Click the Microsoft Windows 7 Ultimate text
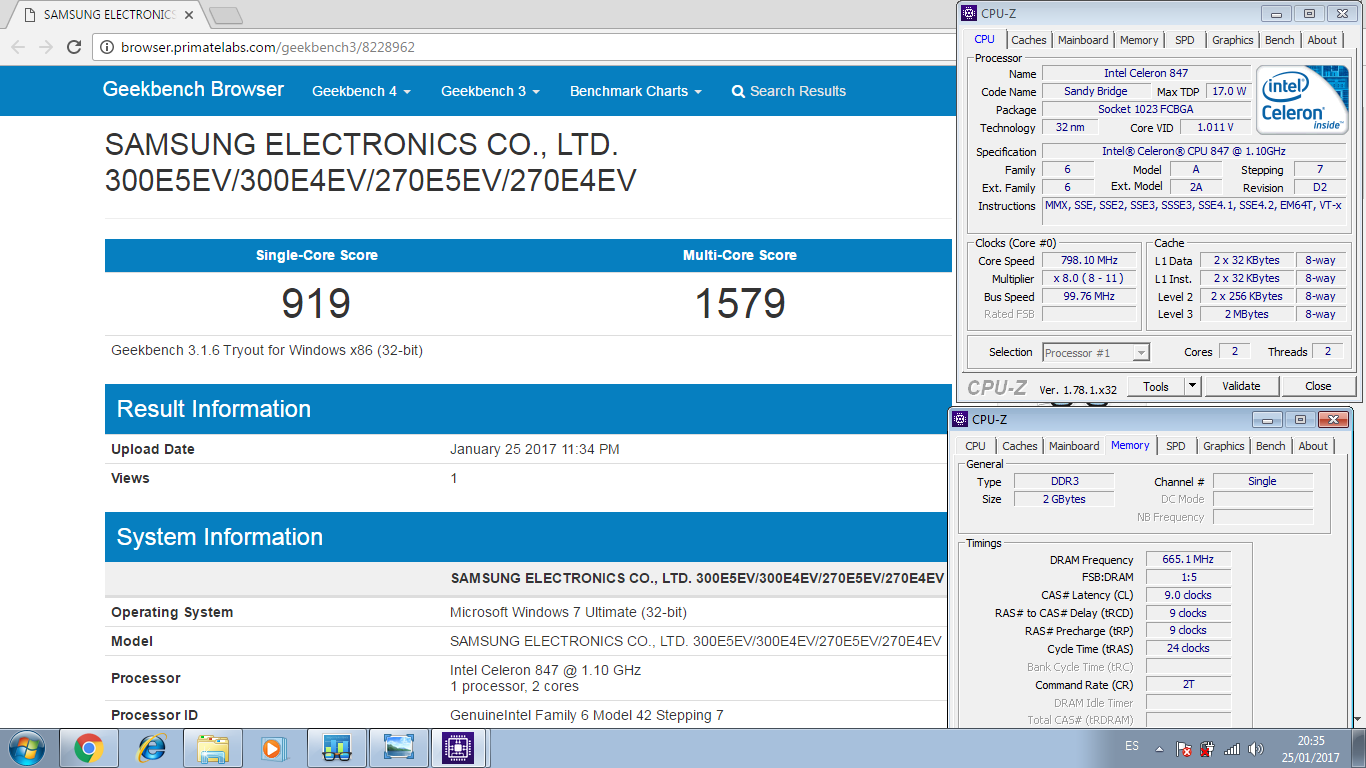 pyautogui.click(x=568, y=612)
